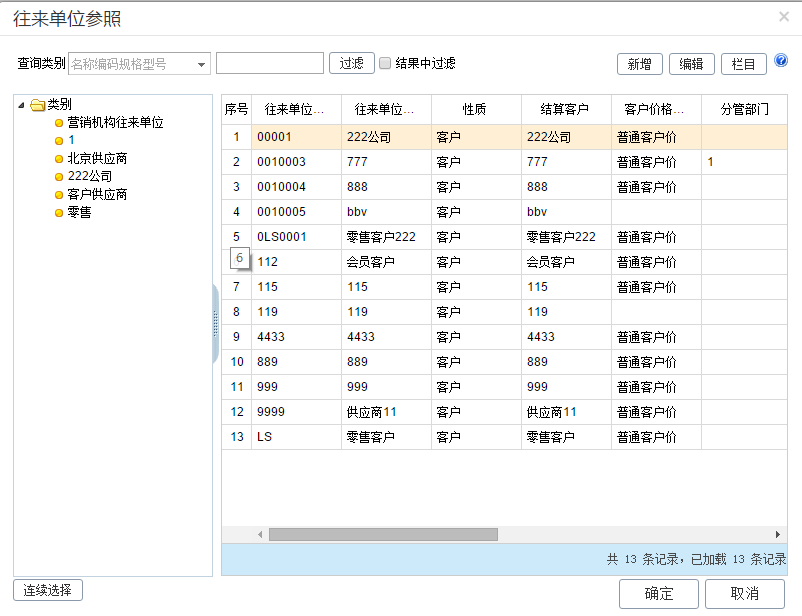Collapse the left panel via splitter handle
The width and height of the screenshot is (802, 616).
[215, 323]
